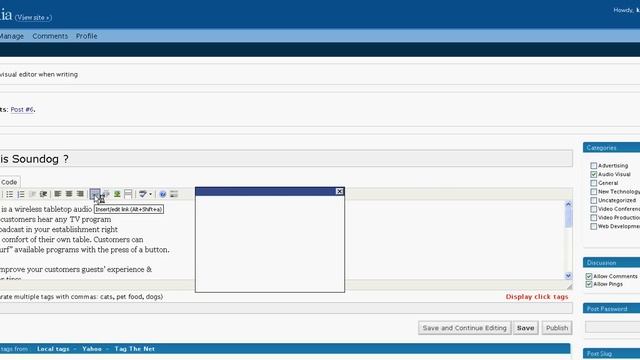Select Tag The Net suggestion source
This screenshot has width=640, height=360.
pyautogui.click(x=134, y=349)
